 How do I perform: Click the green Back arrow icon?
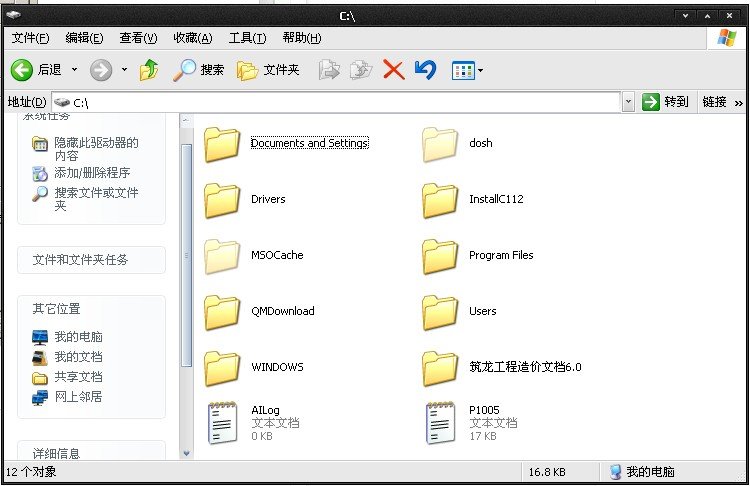22,71
